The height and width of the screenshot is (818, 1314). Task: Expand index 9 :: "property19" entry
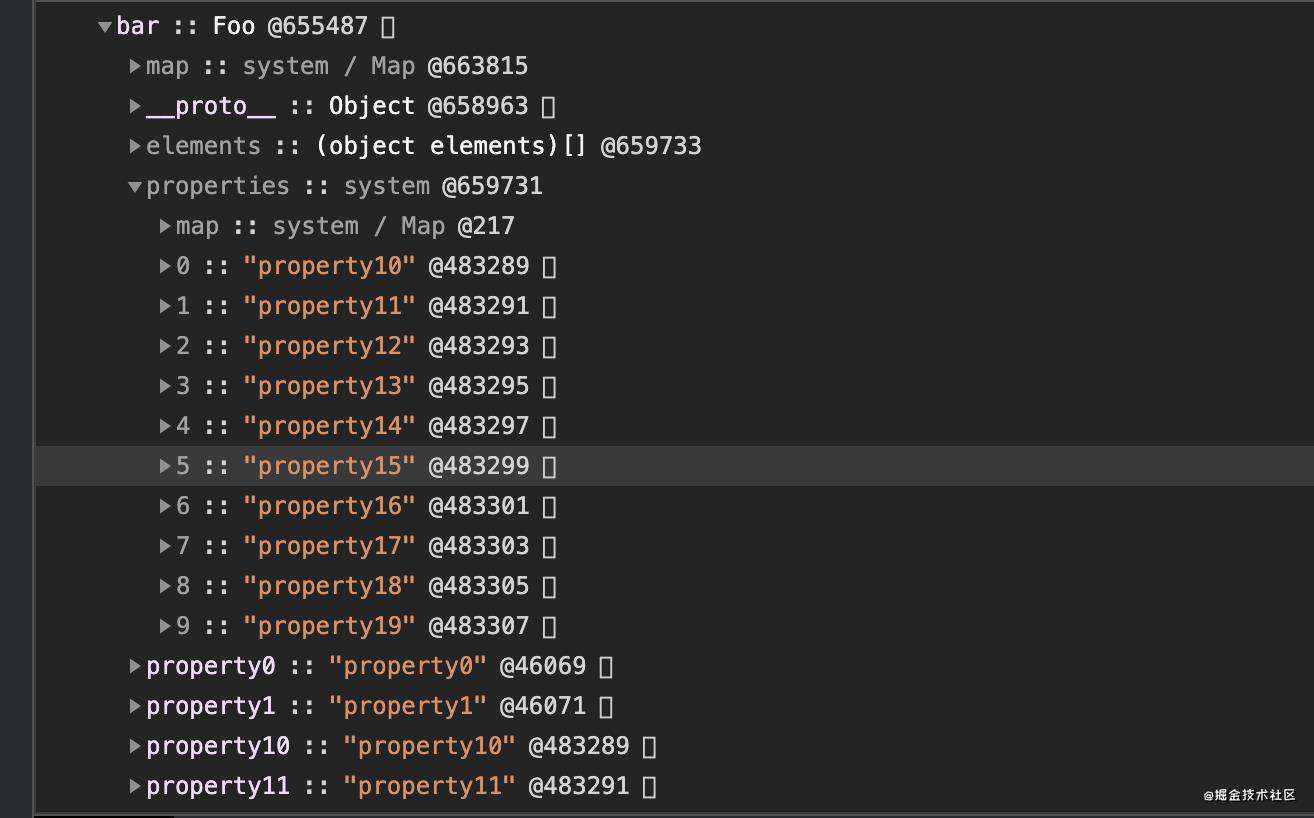tap(165, 626)
